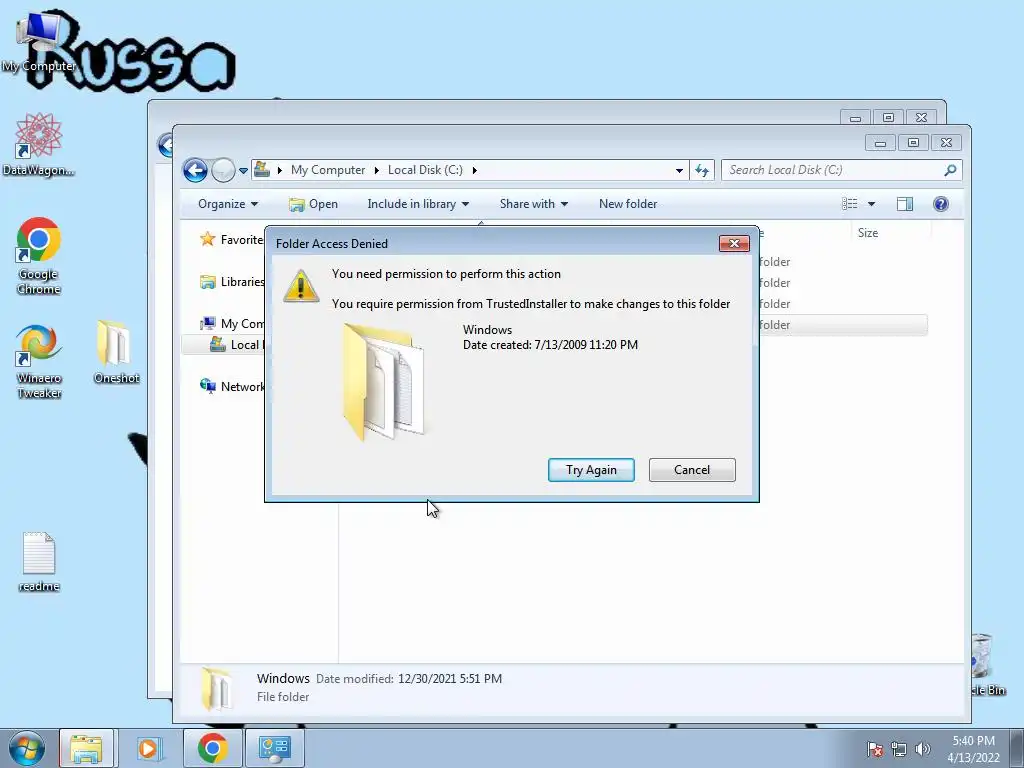The image size is (1024, 768).
Task: Click the highlighted File folder row
Action: click(842, 325)
